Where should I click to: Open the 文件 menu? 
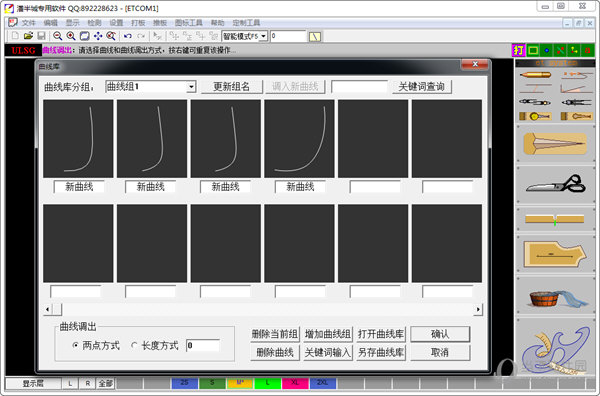click(28, 23)
